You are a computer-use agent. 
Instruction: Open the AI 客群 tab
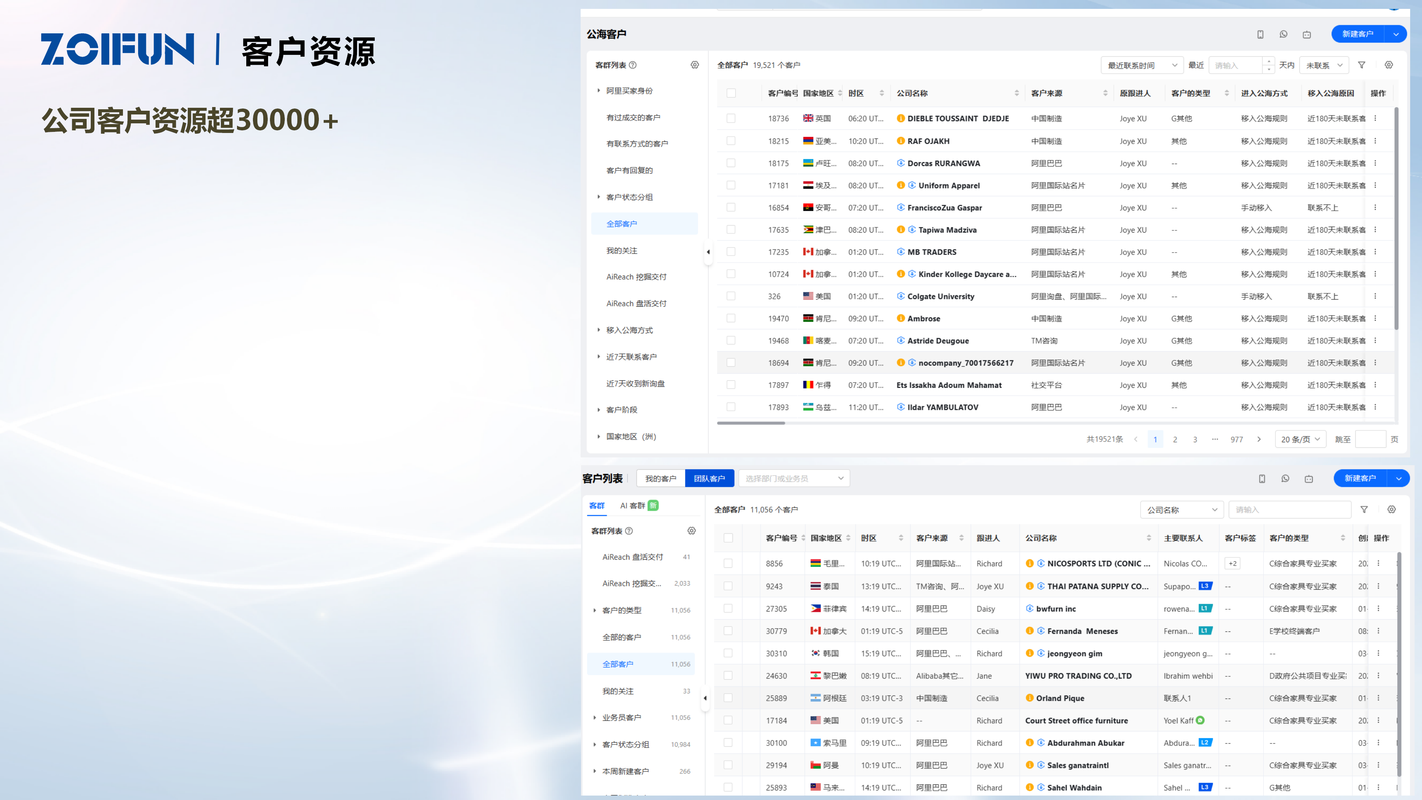[638, 506]
